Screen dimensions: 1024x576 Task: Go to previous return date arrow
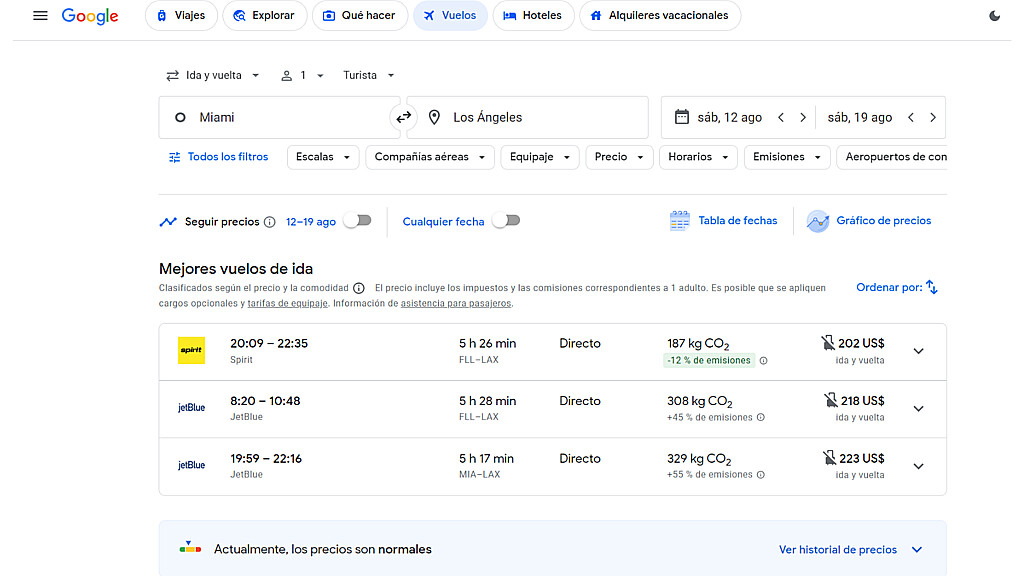pyautogui.click(x=911, y=117)
